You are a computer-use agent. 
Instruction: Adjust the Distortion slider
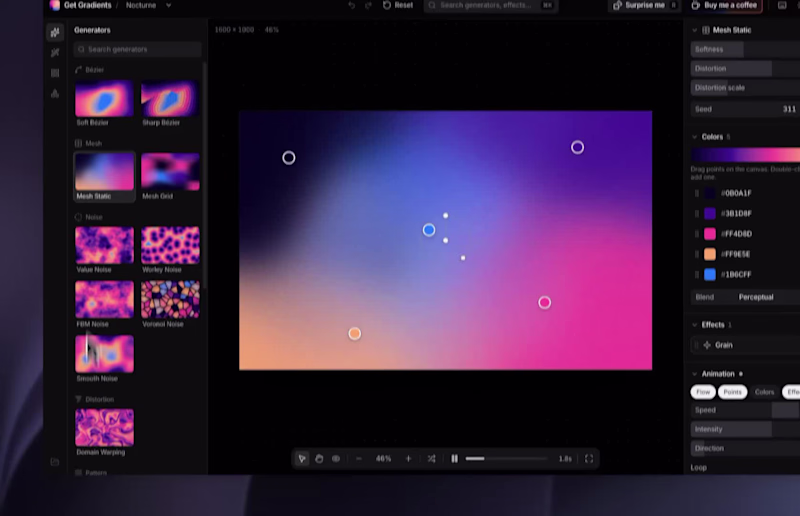coord(745,68)
